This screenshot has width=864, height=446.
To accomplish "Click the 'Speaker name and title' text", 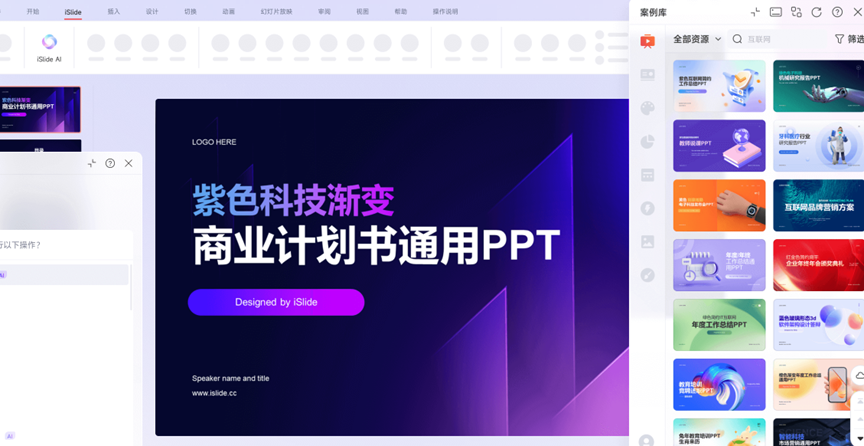I will [x=230, y=378].
